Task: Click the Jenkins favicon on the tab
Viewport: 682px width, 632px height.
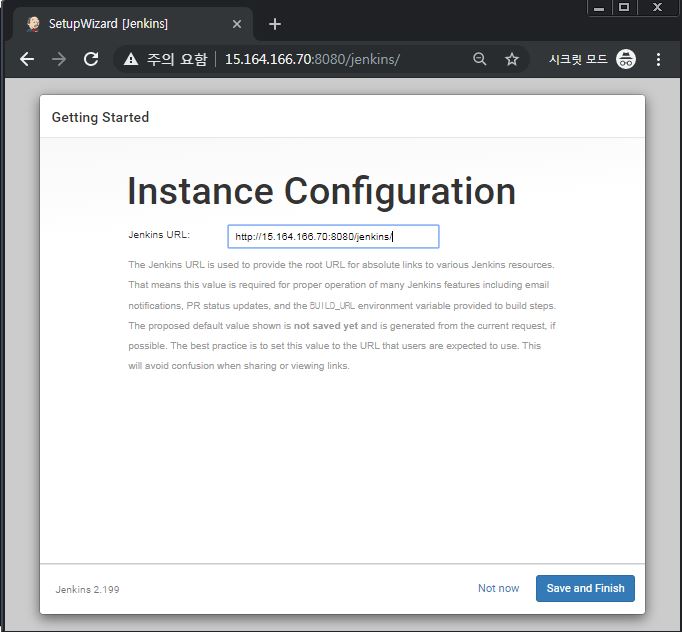Action: [33, 23]
